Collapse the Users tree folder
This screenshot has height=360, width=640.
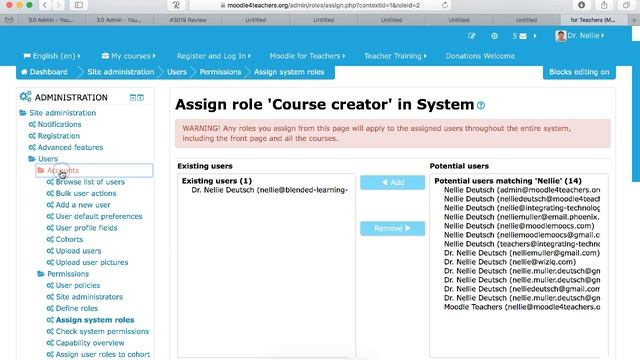(32, 159)
